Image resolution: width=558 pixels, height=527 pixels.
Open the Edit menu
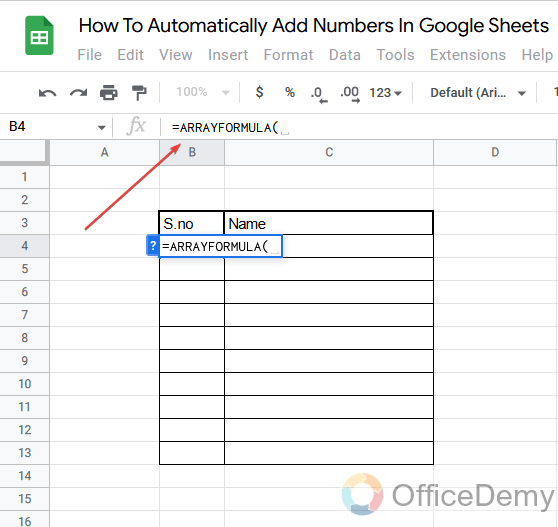click(130, 55)
